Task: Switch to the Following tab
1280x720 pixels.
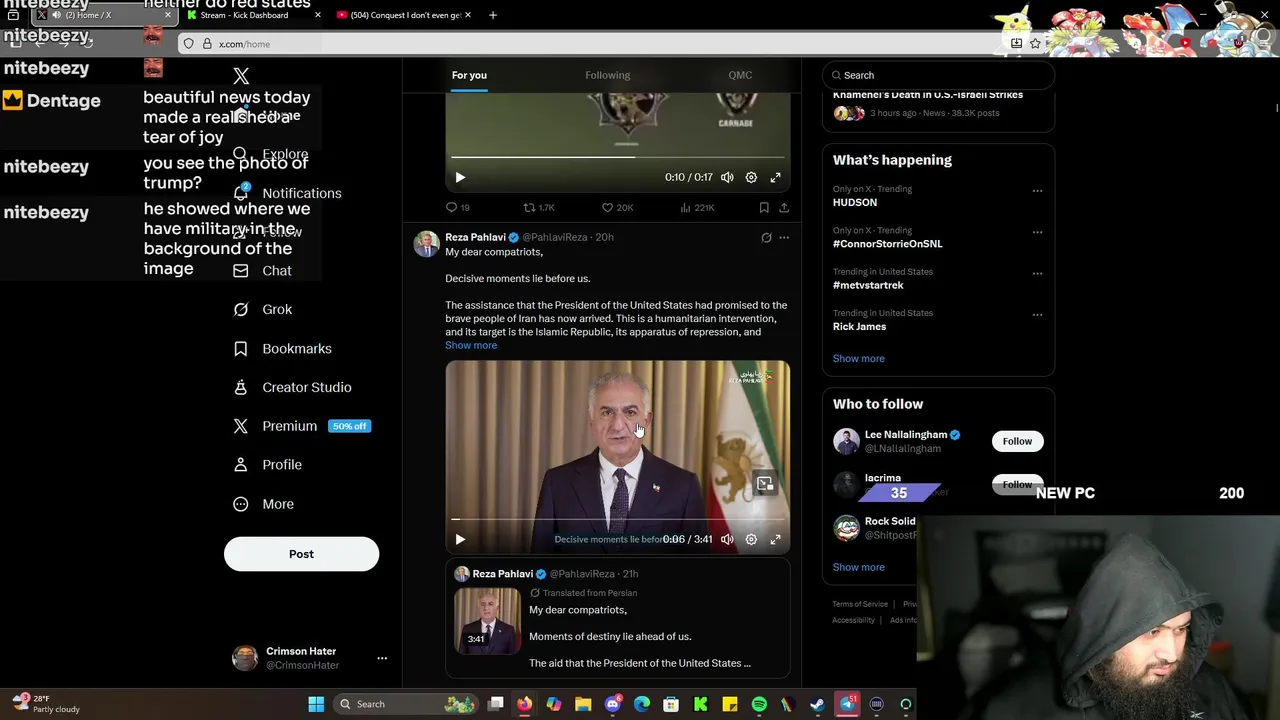Action: pyautogui.click(x=608, y=75)
